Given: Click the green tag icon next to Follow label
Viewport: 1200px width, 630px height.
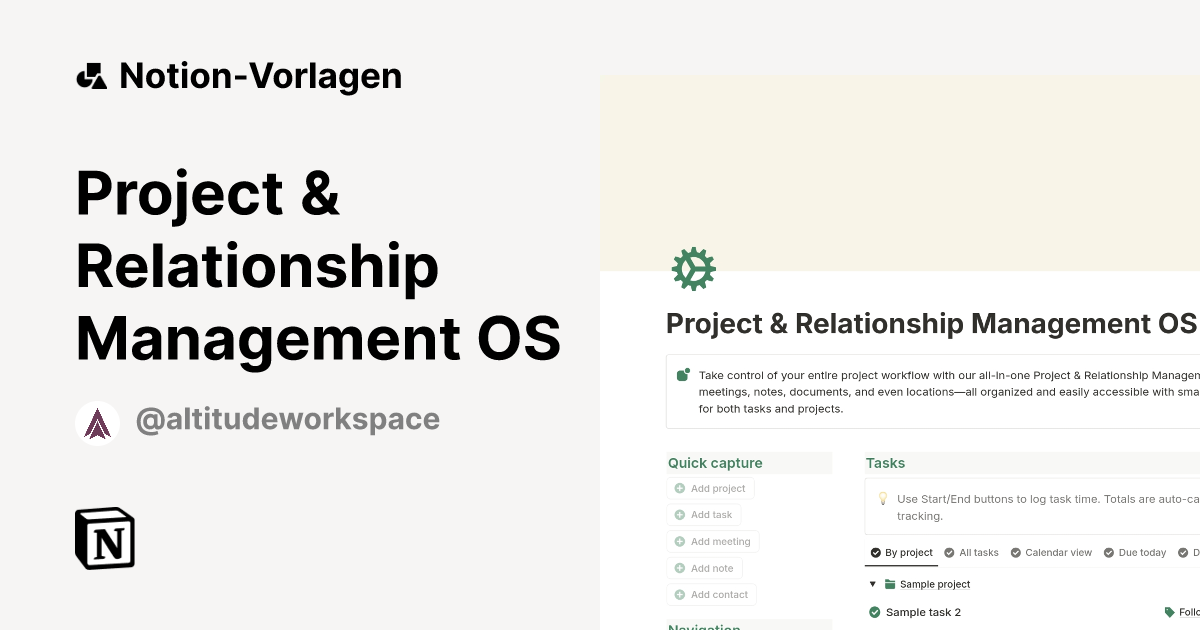Looking at the screenshot, I should click(1170, 611).
